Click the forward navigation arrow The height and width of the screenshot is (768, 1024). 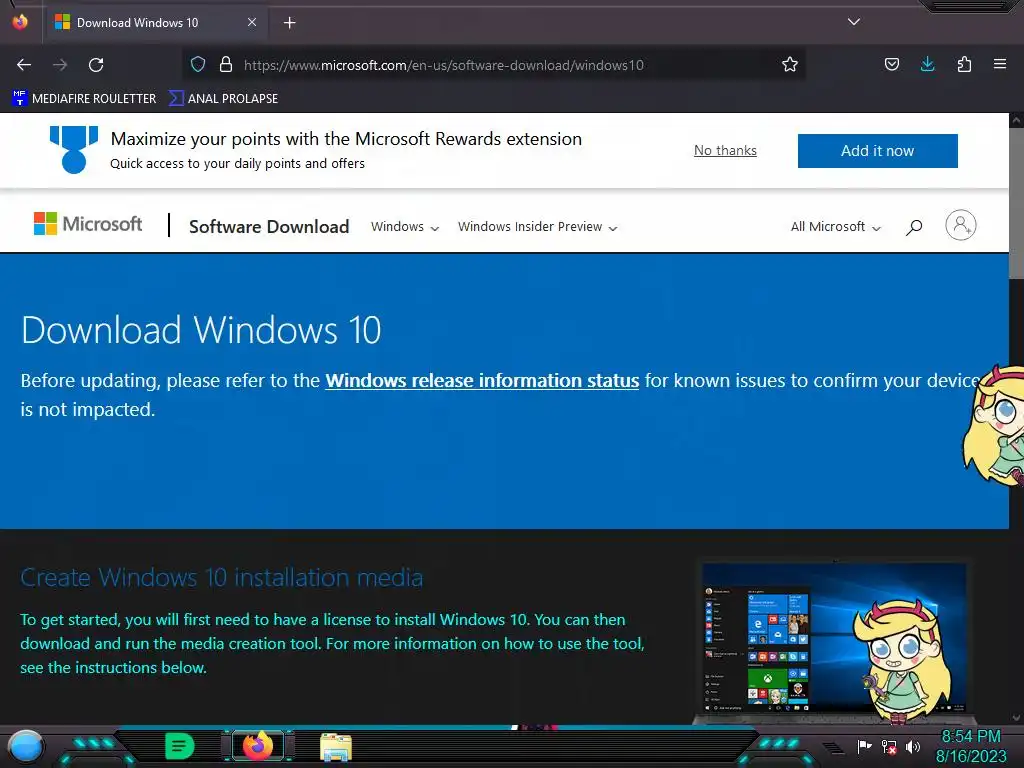60,65
